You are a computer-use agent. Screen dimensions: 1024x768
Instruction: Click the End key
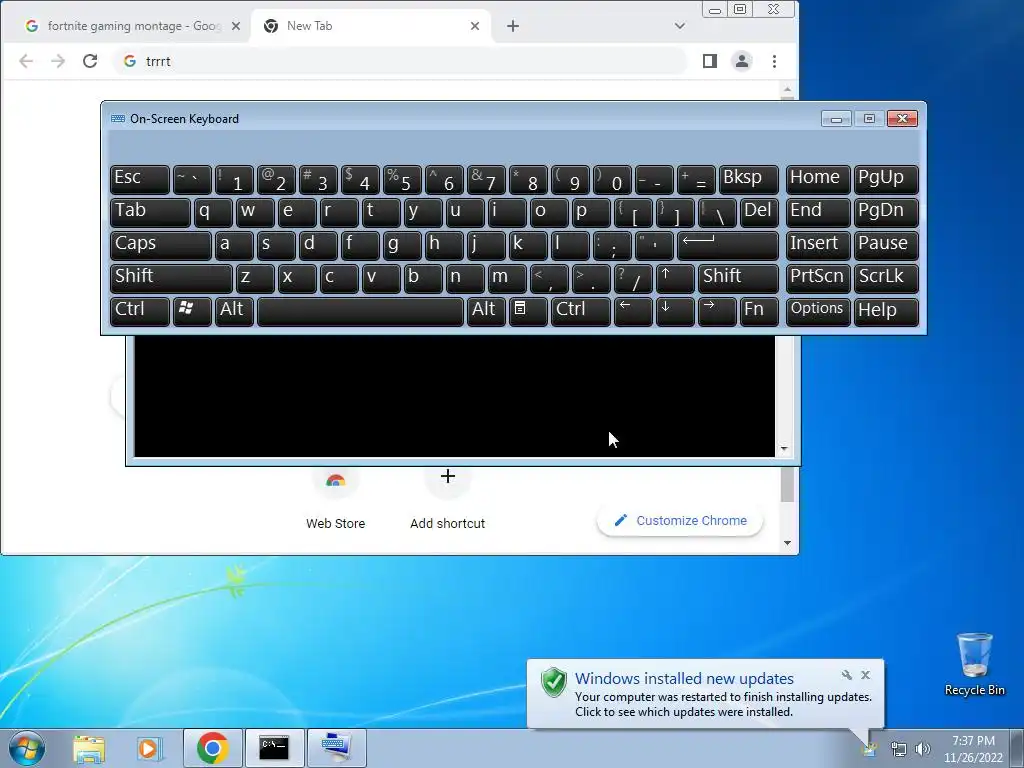coord(818,212)
